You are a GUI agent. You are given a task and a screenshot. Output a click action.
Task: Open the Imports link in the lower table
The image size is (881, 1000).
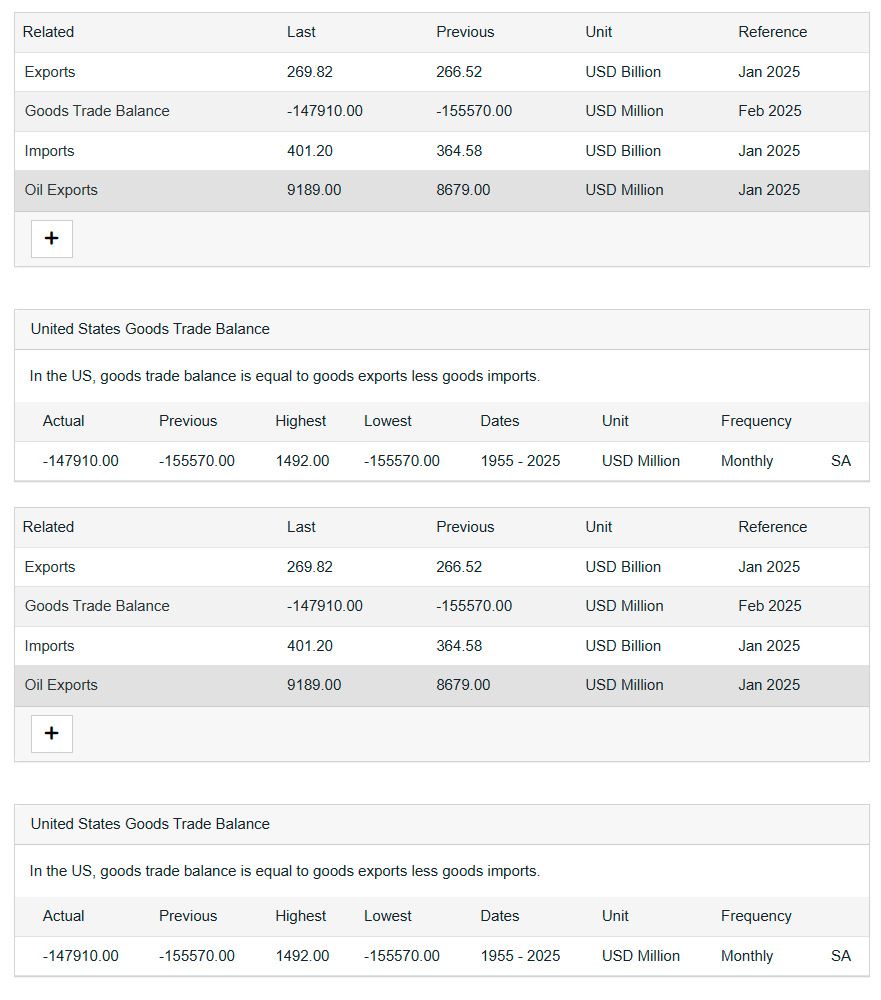click(49, 646)
